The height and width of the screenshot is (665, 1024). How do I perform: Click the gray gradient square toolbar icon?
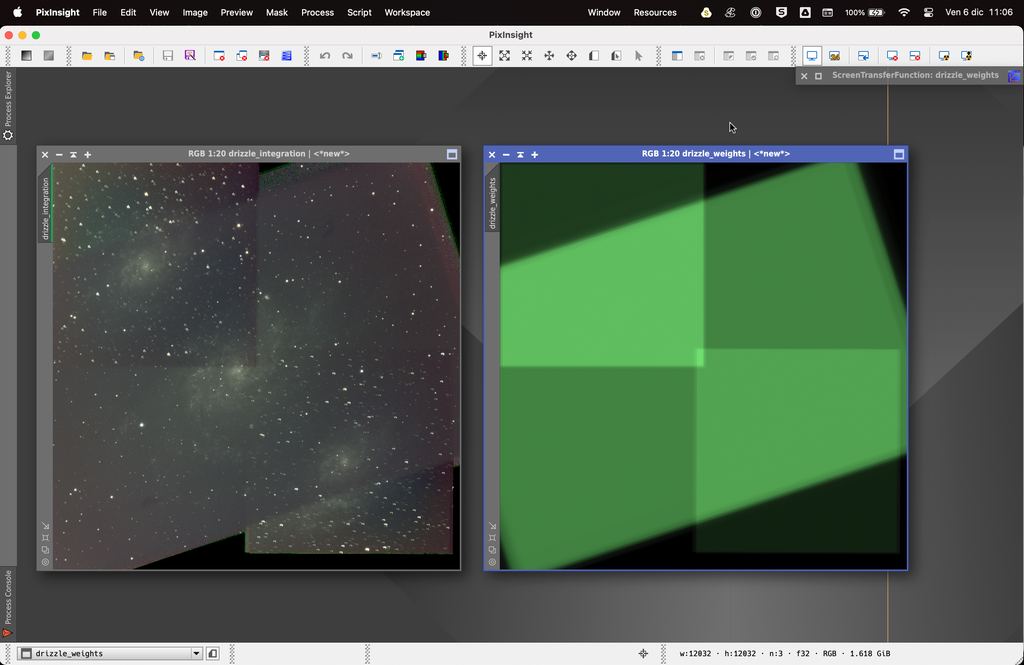pos(49,56)
